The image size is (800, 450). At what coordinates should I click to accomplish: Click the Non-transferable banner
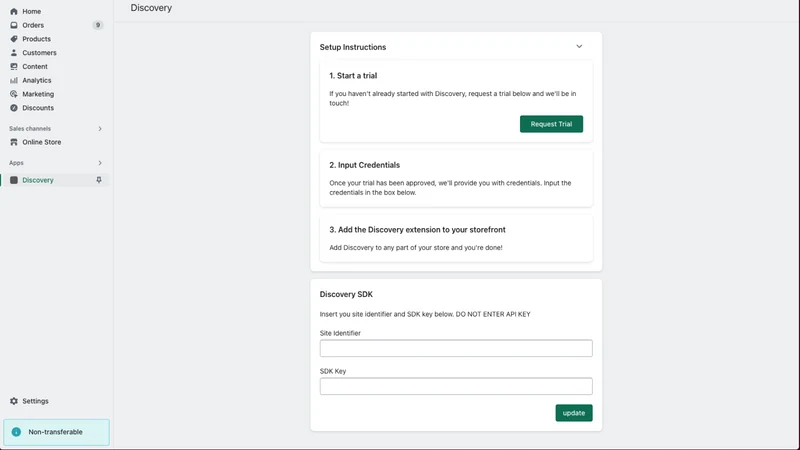click(x=56, y=432)
